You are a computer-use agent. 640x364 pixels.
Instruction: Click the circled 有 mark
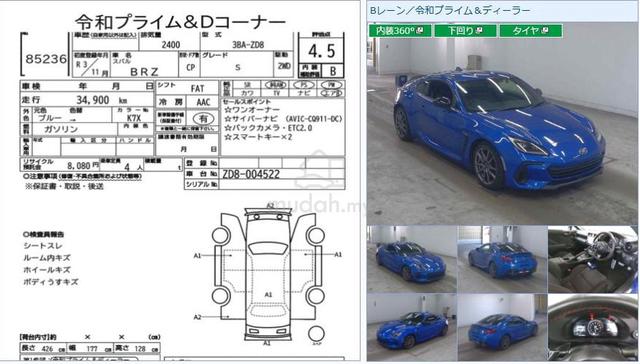[203, 119]
